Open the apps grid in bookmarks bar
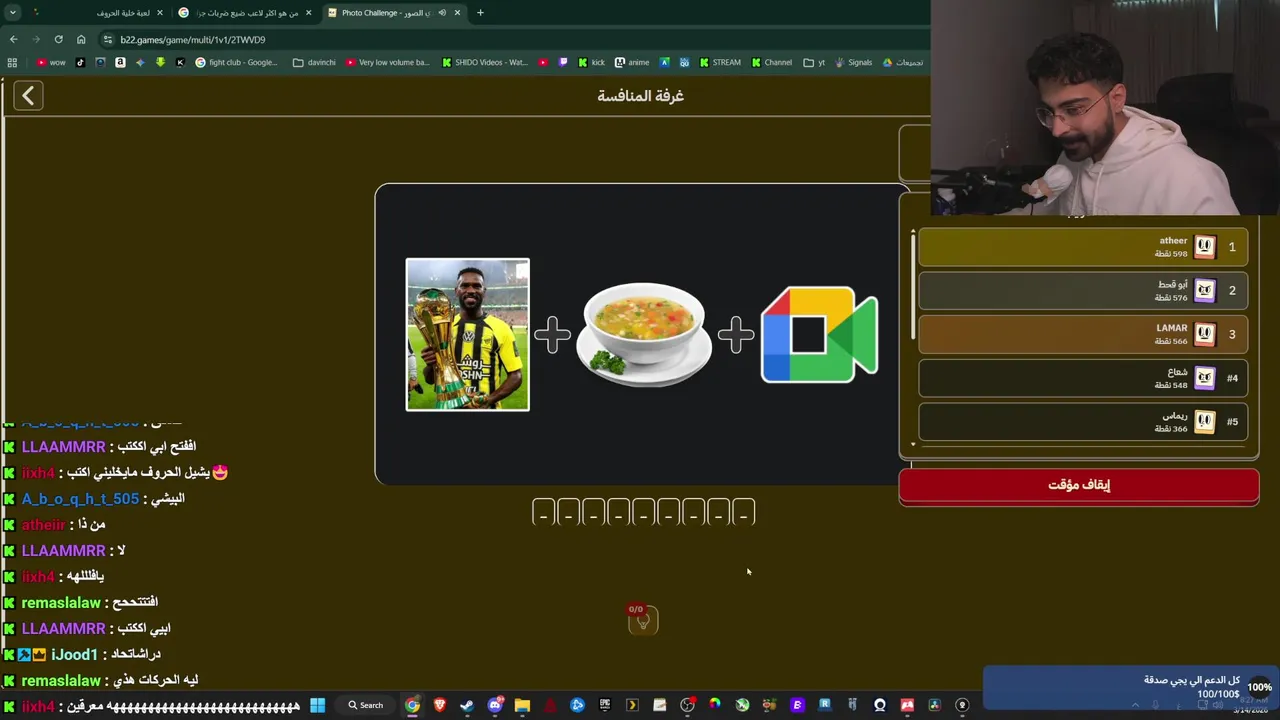Viewport: 1280px width, 720px height. [x=12, y=62]
